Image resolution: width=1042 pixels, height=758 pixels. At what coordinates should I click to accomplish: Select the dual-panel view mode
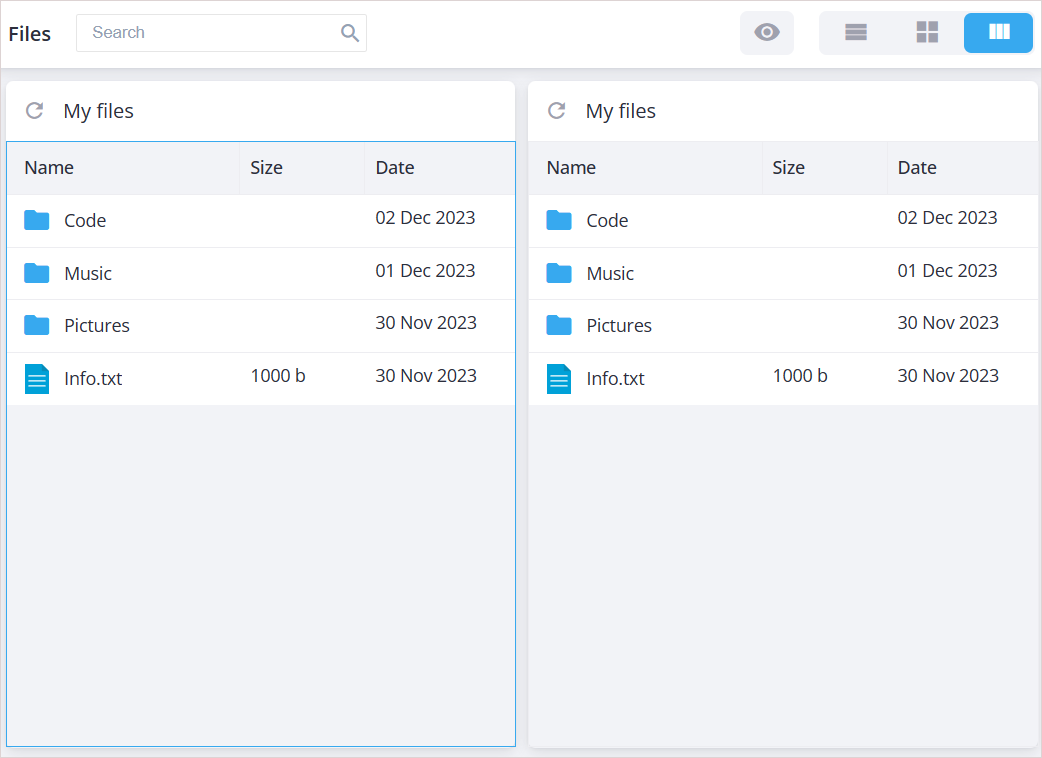(998, 33)
